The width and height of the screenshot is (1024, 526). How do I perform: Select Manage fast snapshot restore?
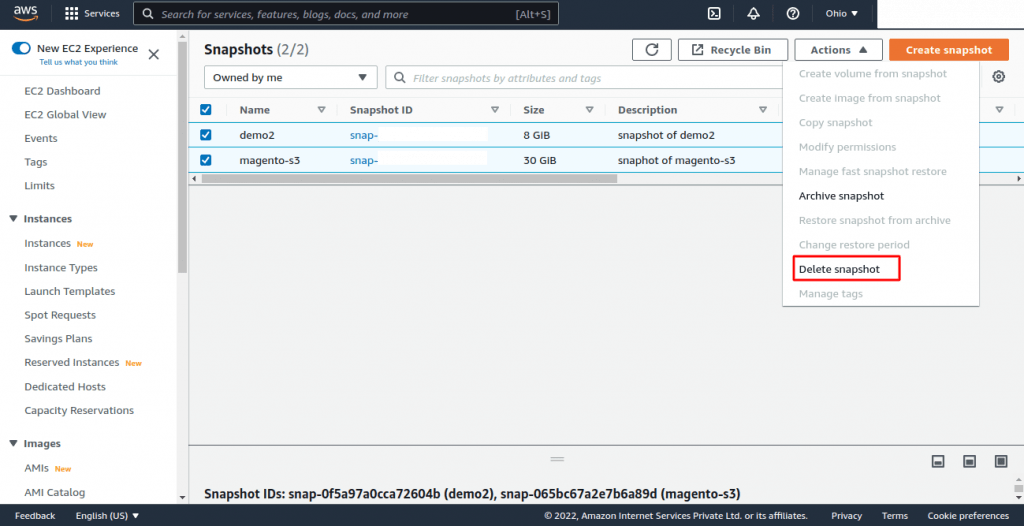(x=872, y=171)
